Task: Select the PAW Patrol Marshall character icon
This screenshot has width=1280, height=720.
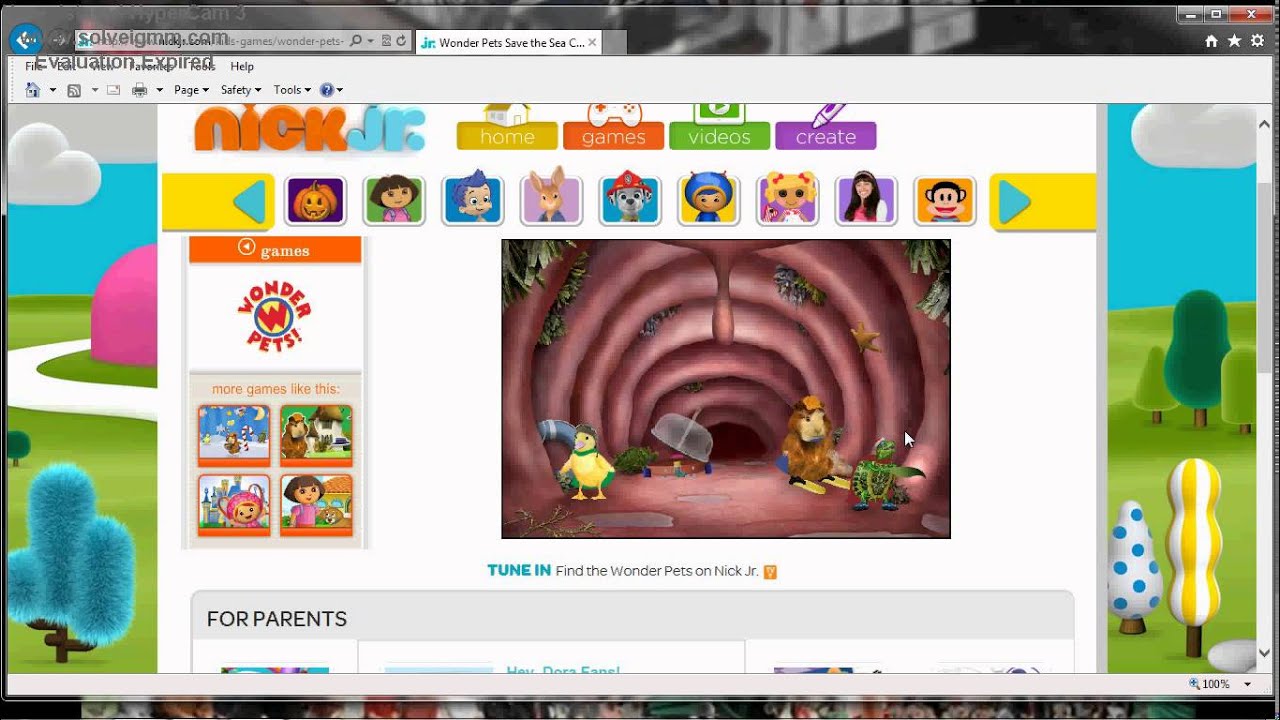Action: click(630, 200)
